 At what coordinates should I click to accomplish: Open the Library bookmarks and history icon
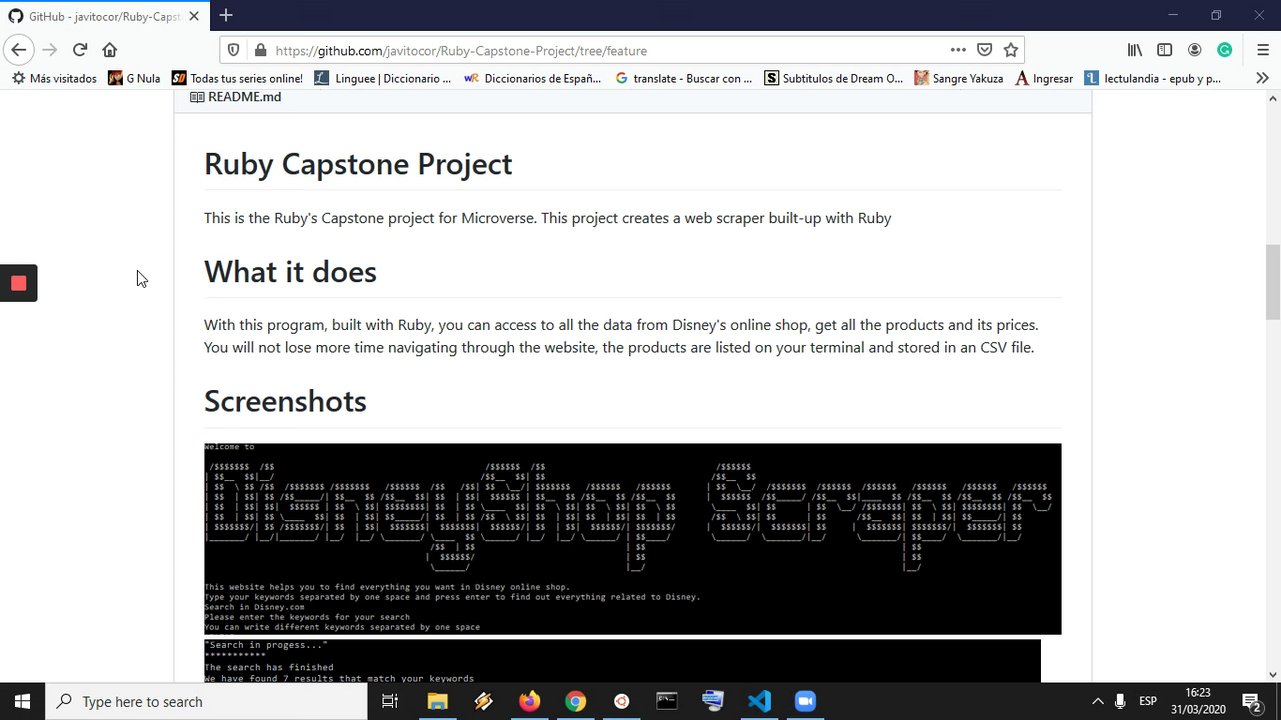click(x=1135, y=50)
